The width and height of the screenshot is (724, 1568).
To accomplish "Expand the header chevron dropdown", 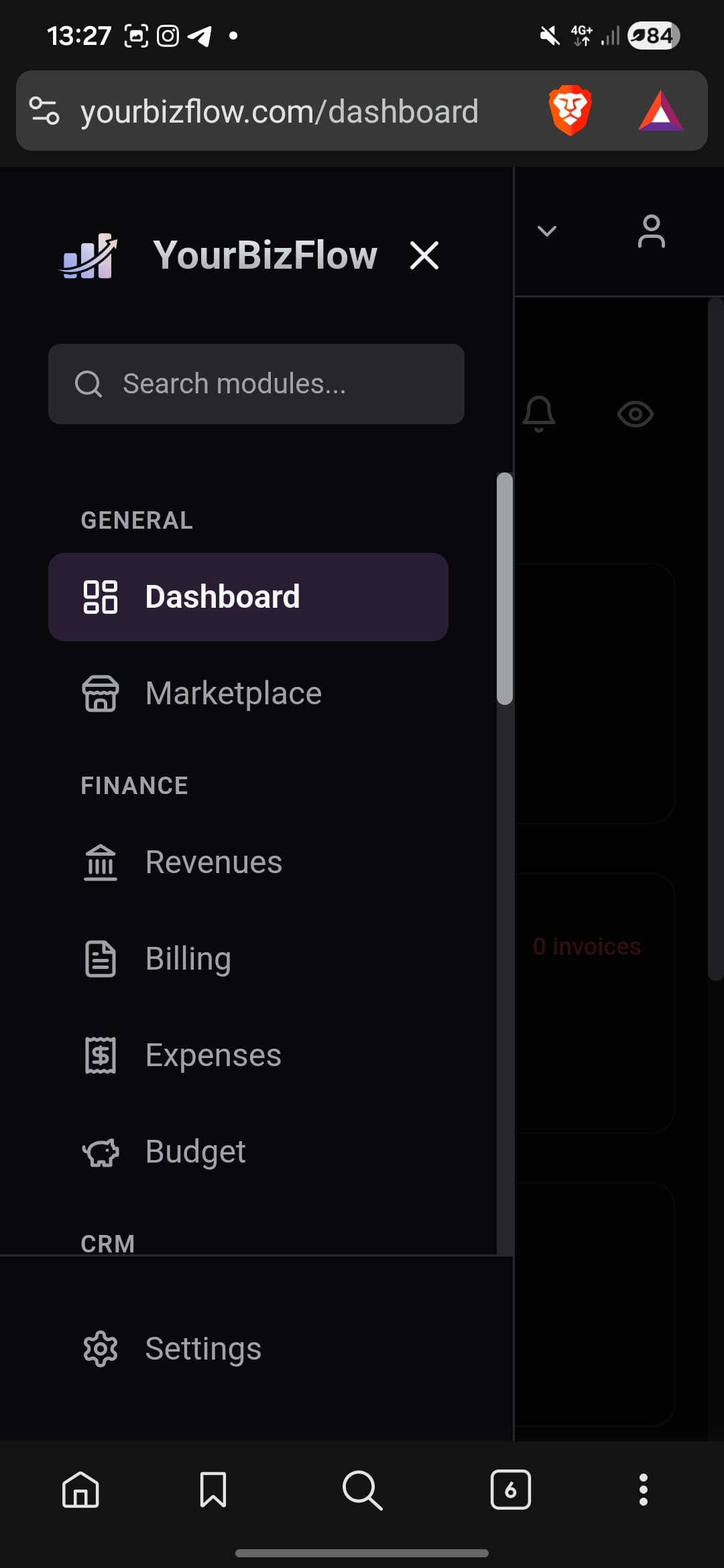I will pyautogui.click(x=547, y=231).
